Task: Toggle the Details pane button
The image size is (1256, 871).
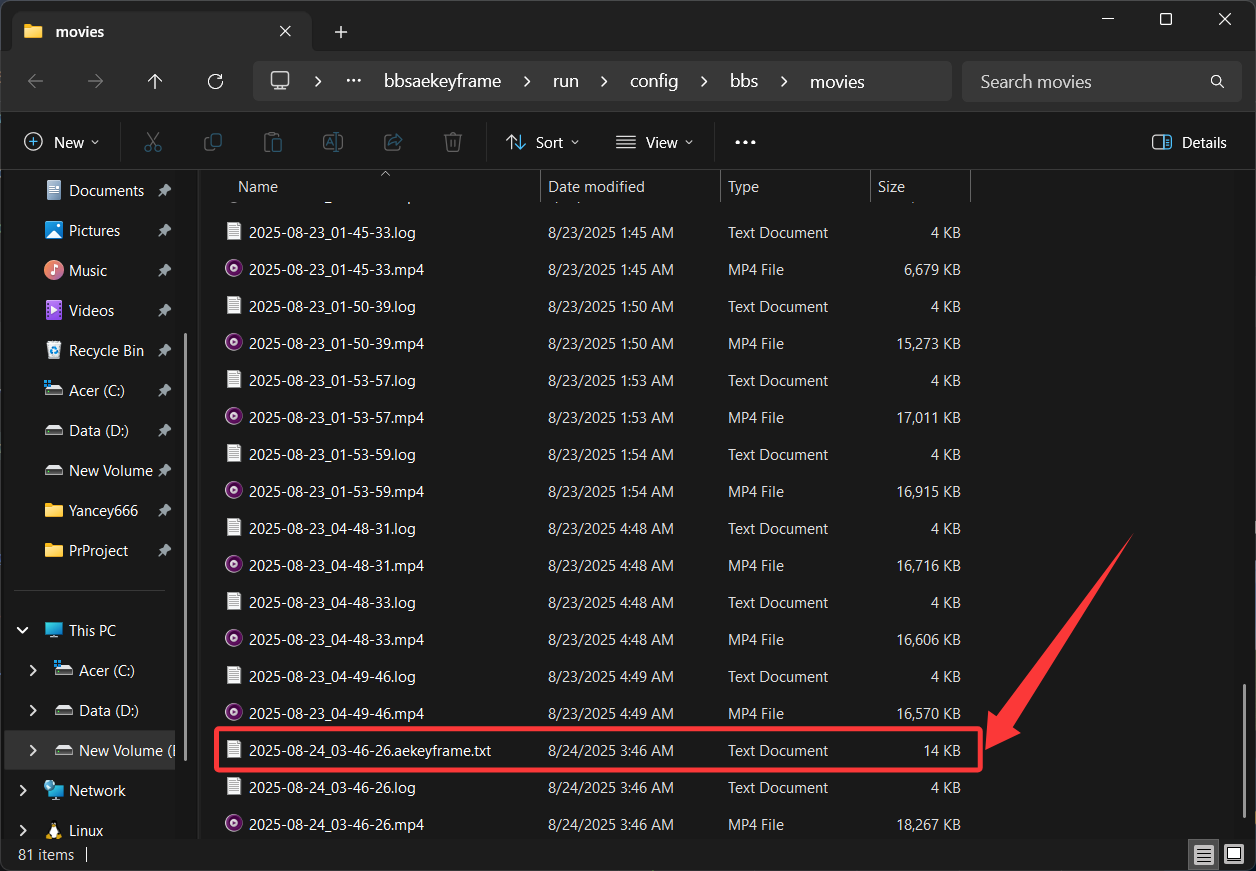Action: coord(1189,142)
